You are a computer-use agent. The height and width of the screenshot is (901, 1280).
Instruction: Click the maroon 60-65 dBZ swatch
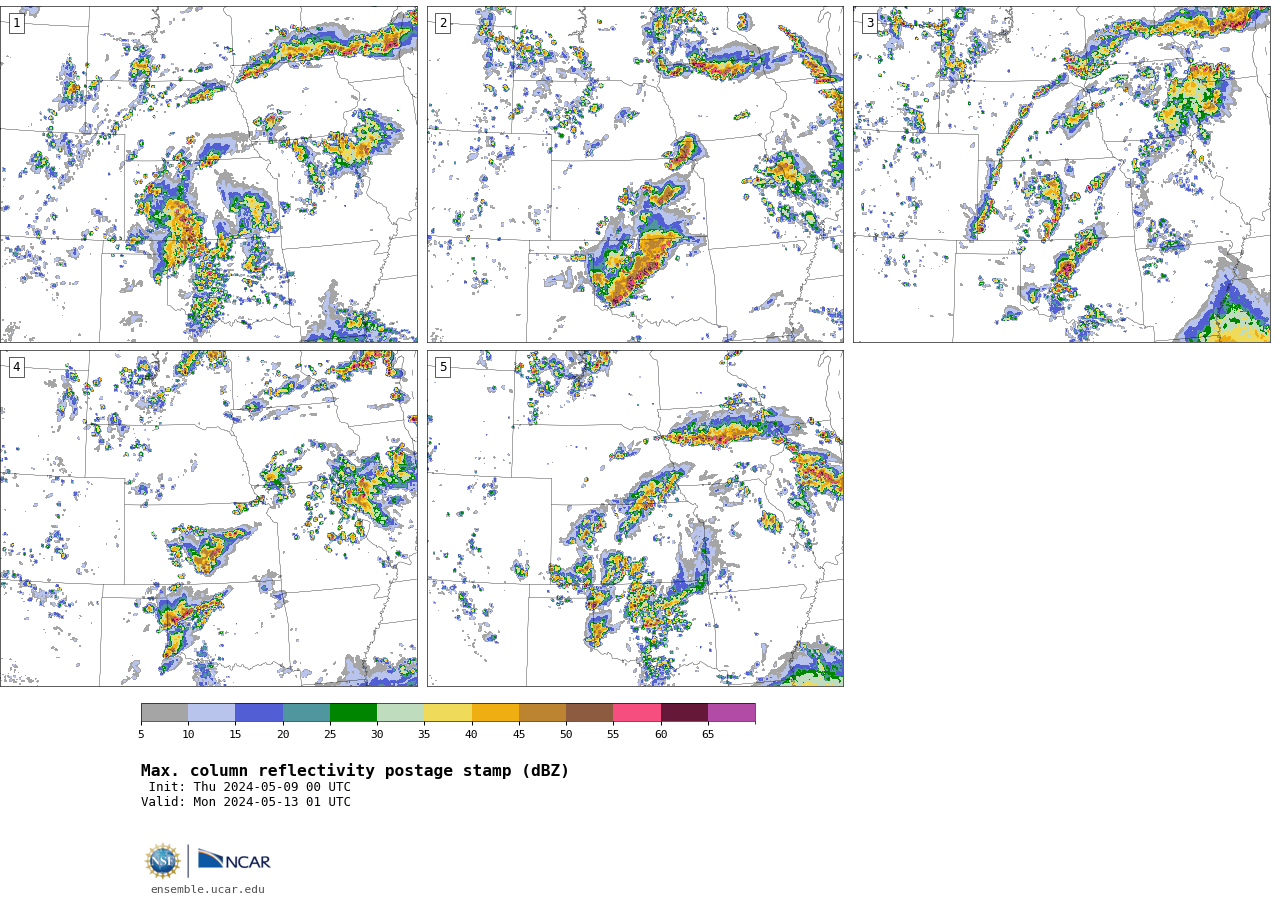pos(684,713)
